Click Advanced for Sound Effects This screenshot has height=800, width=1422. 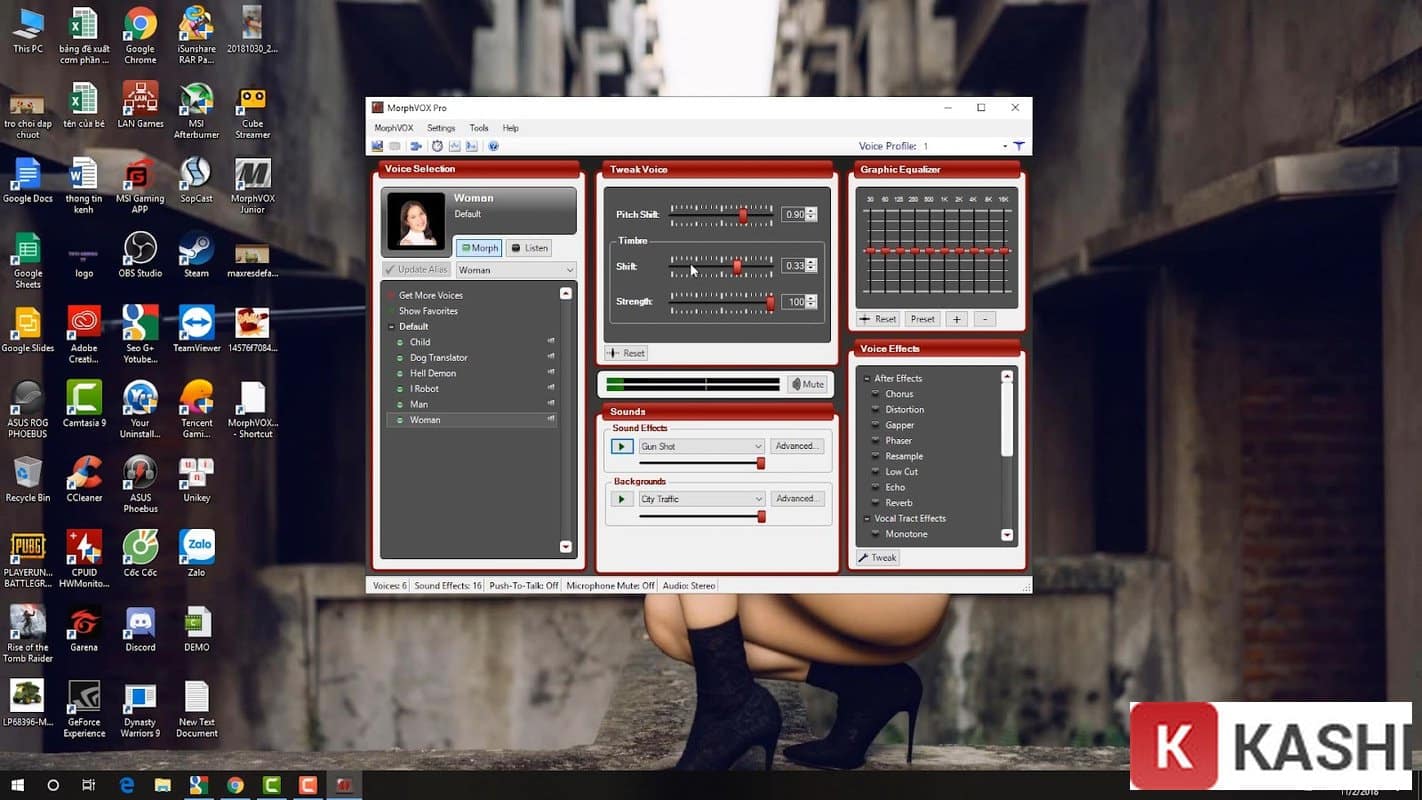click(797, 446)
